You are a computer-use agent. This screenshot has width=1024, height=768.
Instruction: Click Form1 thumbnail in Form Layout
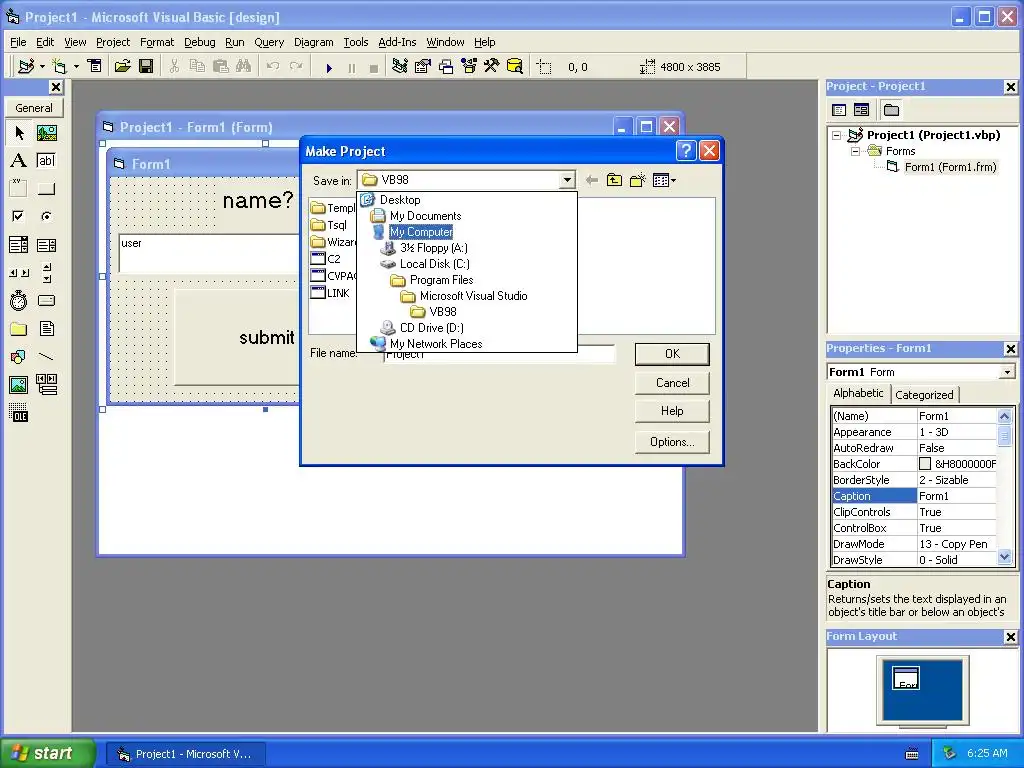tap(906, 678)
